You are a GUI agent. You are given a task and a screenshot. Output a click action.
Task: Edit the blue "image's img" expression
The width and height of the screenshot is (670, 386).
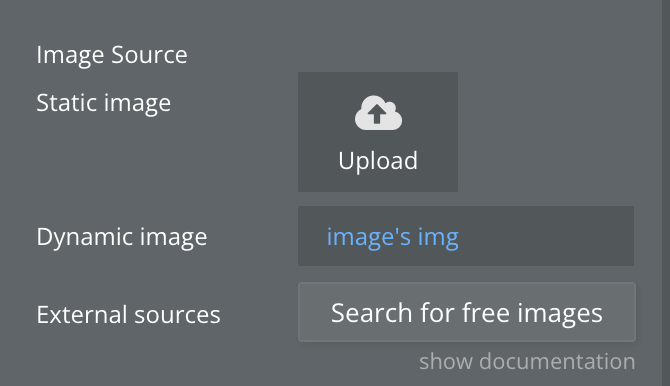click(x=393, y=237)
